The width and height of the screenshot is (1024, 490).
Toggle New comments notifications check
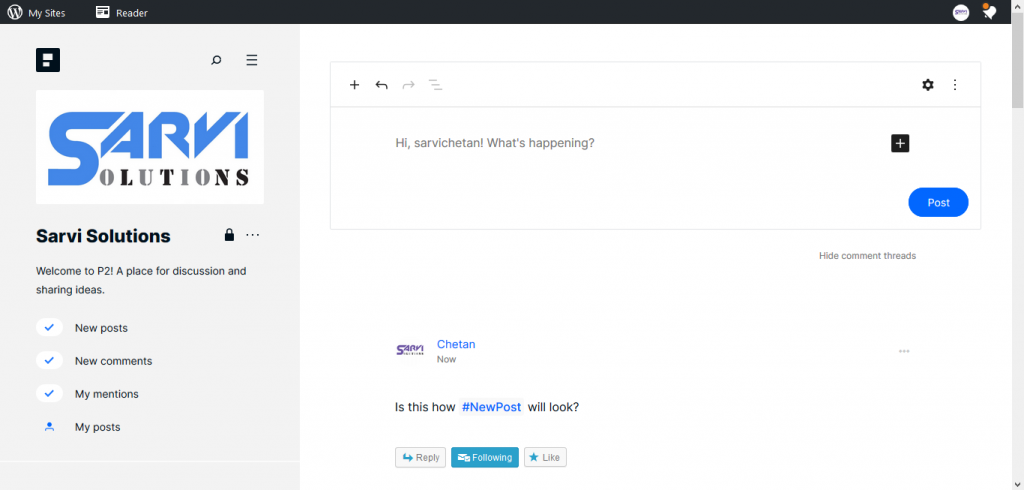49,361
